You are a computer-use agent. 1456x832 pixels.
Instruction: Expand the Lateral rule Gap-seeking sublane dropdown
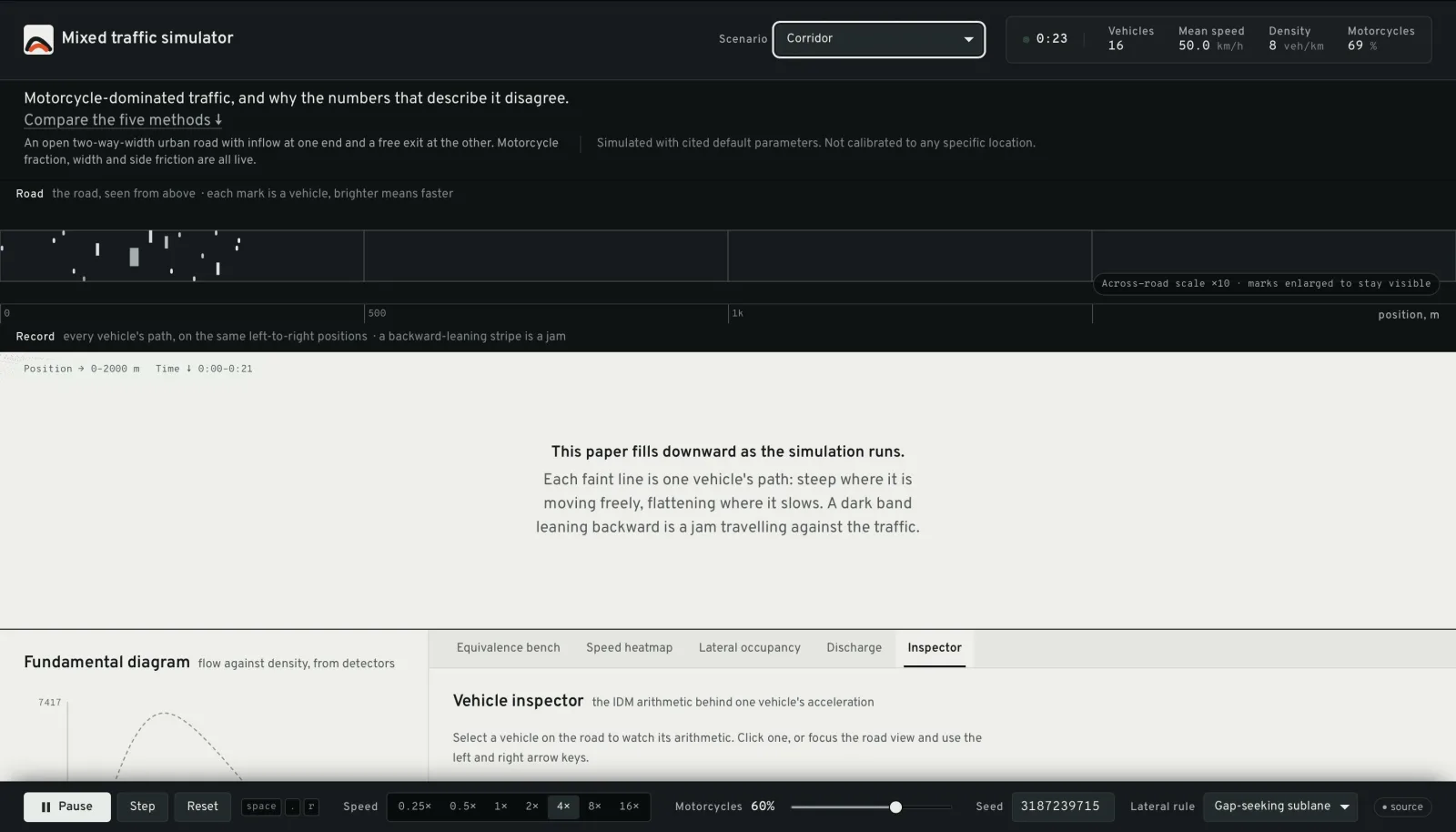click(x=1280, y=807)
